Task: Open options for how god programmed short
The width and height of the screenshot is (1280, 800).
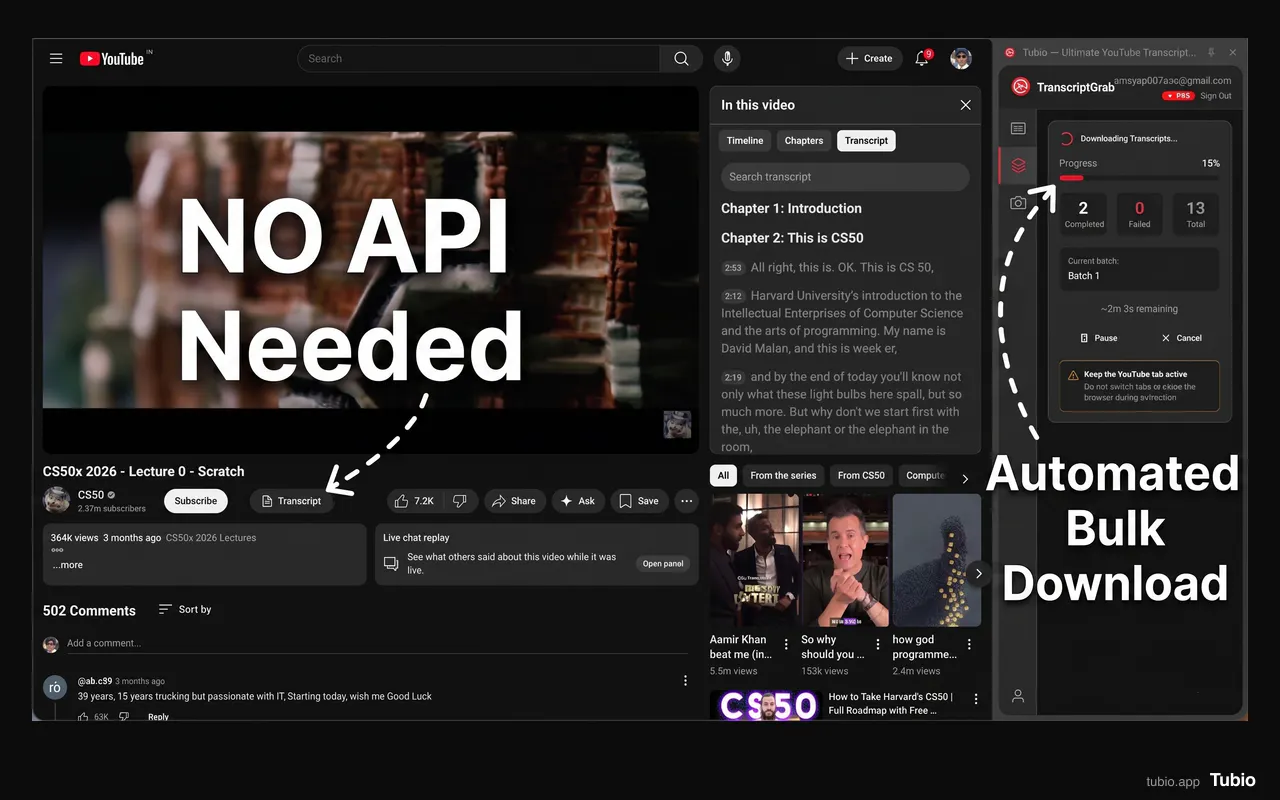Action: tap(969, 644)
